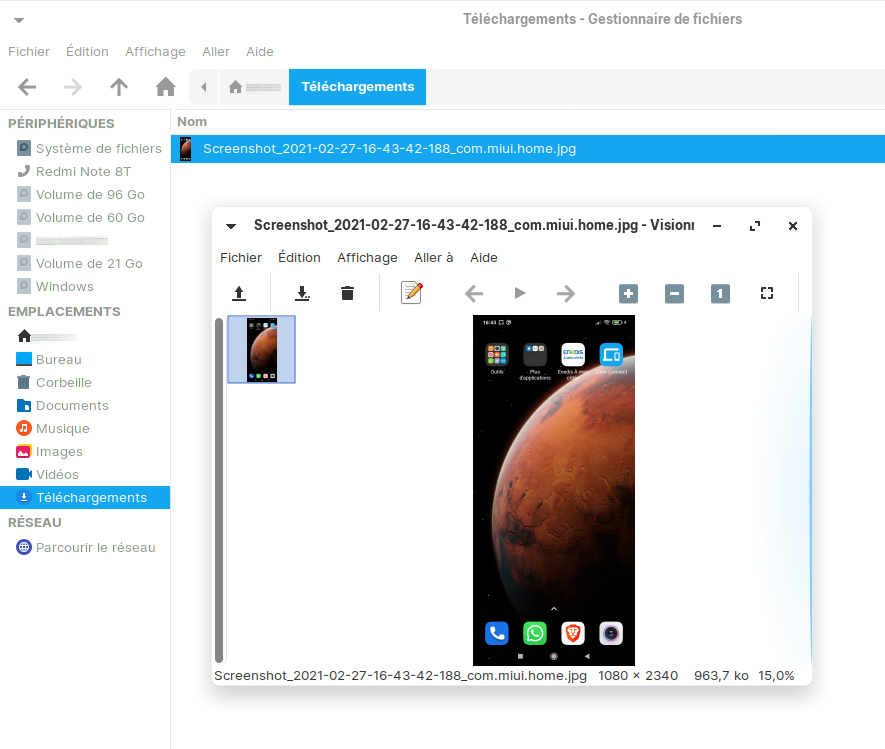Open Parcourir le réseau in sidebar
The image size is (885, 749).
(x=95, y=547)
